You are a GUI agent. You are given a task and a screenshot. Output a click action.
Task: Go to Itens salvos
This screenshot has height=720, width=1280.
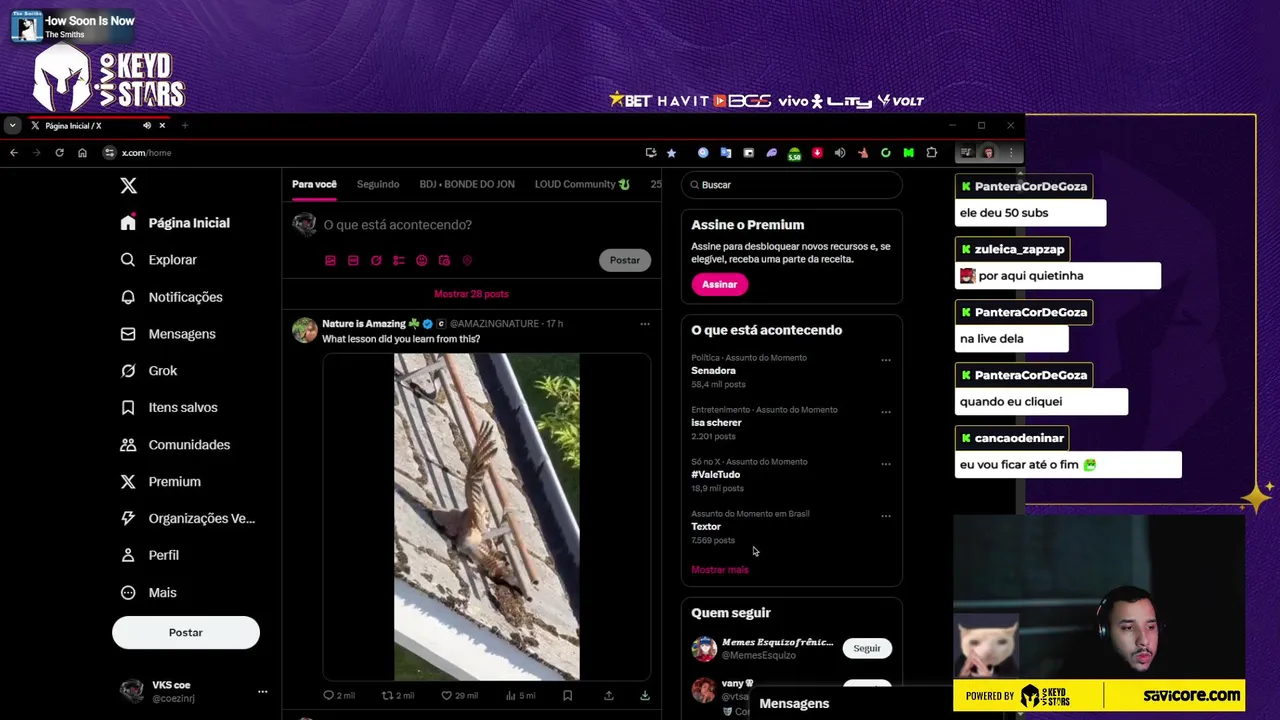click(169, 408)
